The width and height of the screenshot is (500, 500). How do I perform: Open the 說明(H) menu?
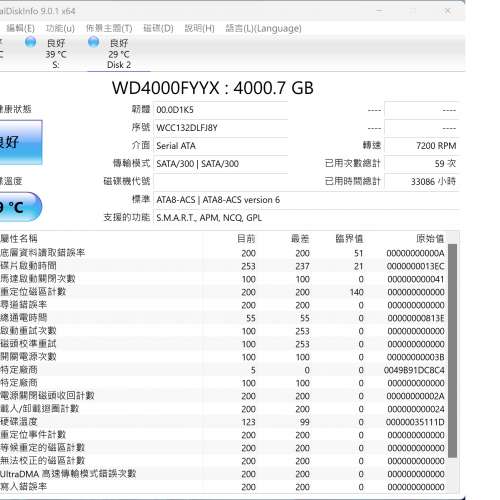point(199,28)
